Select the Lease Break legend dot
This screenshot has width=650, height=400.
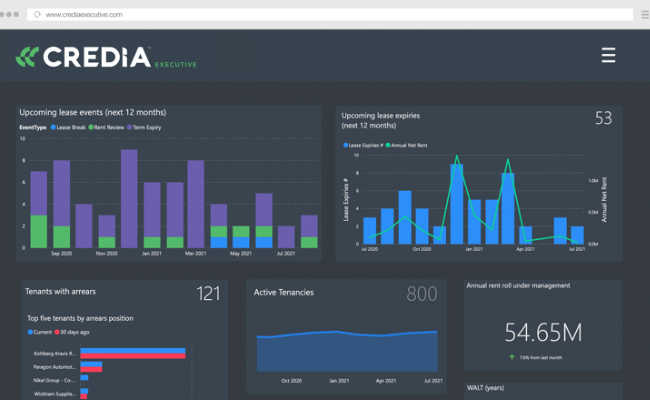click(53, 127)
